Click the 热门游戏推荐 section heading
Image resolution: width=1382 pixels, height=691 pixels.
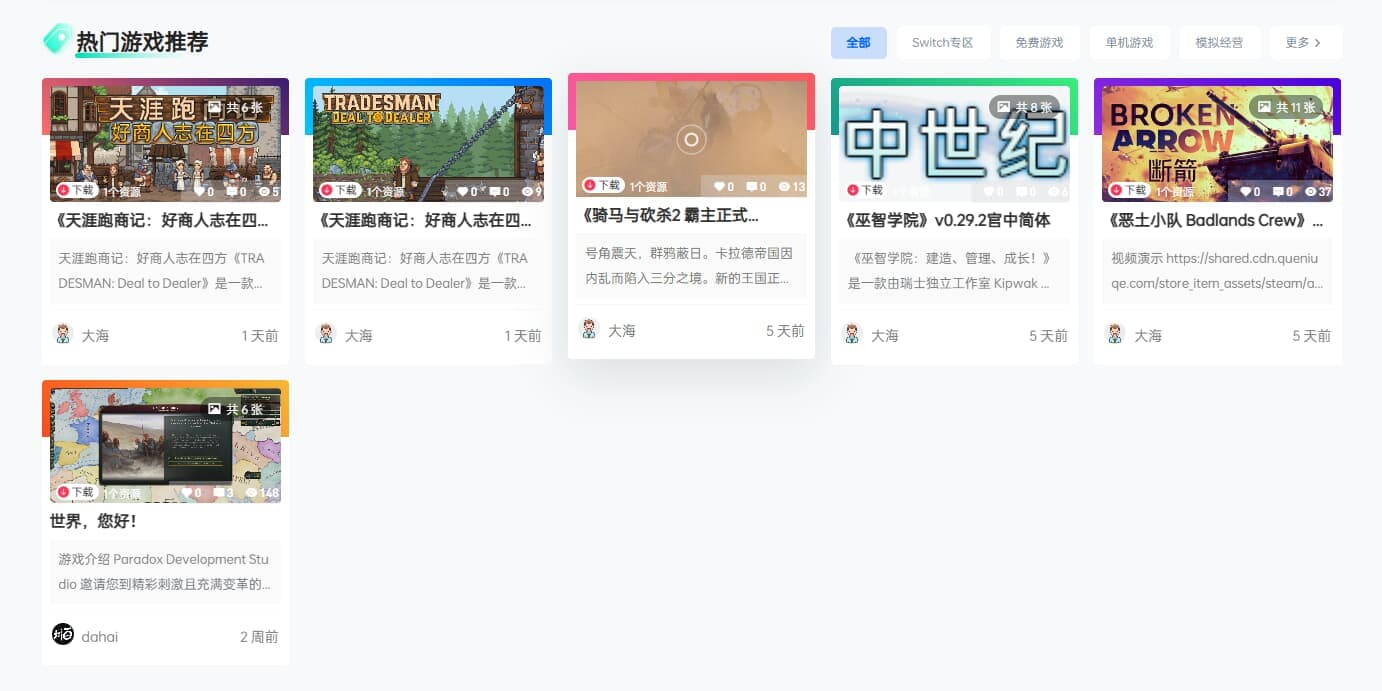point(142,42)
